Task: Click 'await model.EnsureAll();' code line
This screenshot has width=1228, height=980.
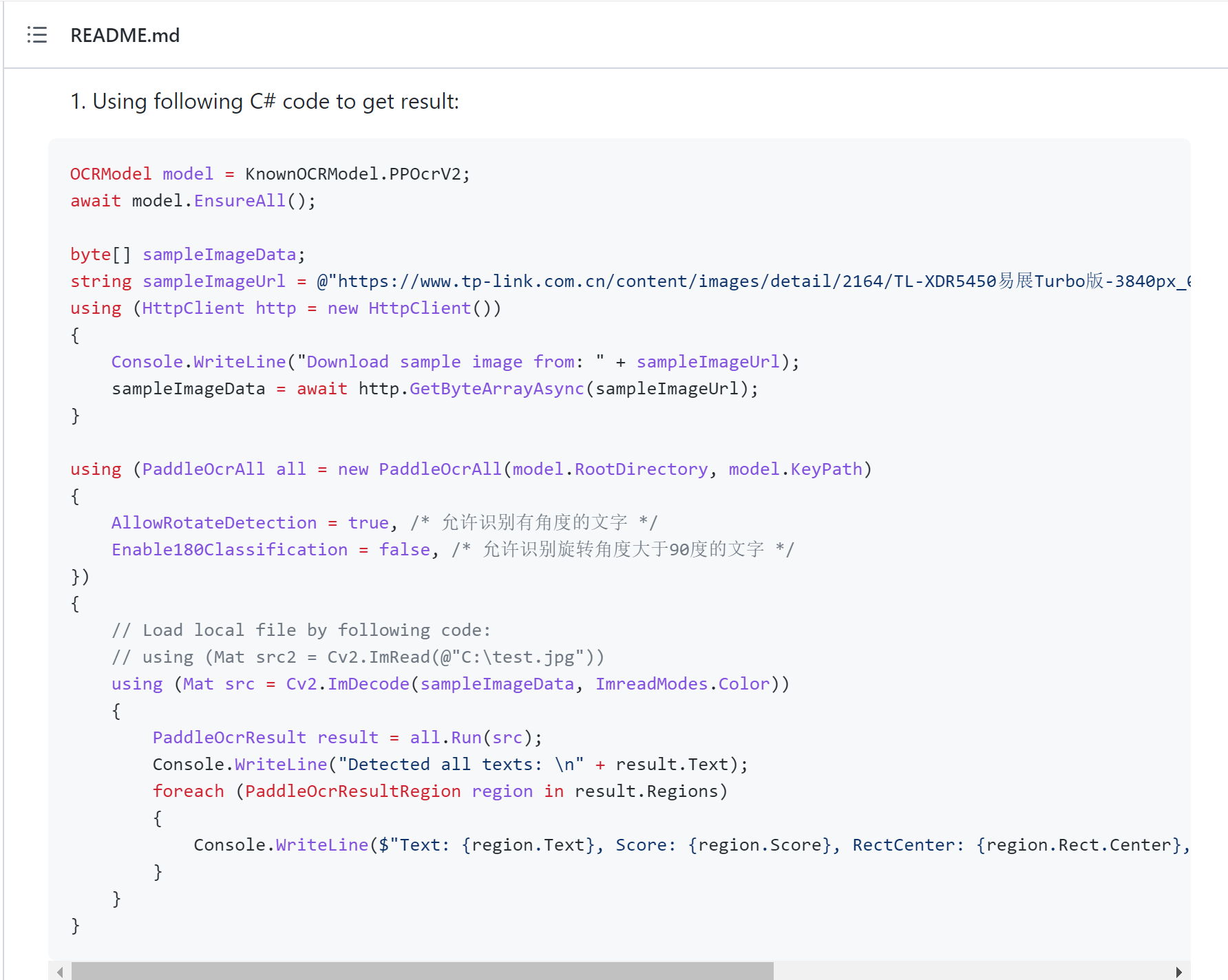Action: pyautogui.click(x=193, y=200)
